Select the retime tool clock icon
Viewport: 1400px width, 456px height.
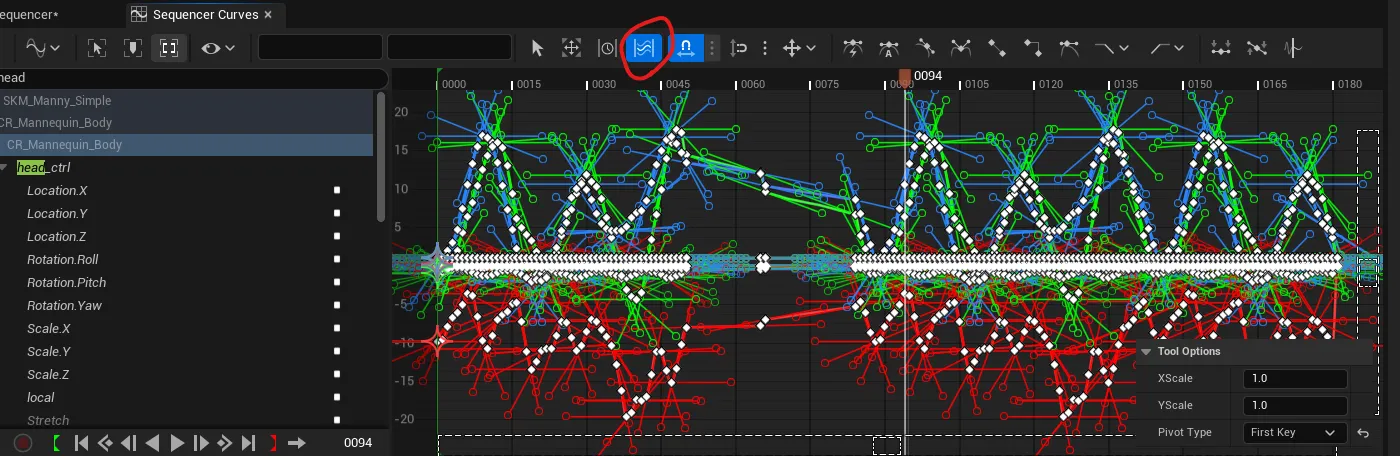point(607,47)
